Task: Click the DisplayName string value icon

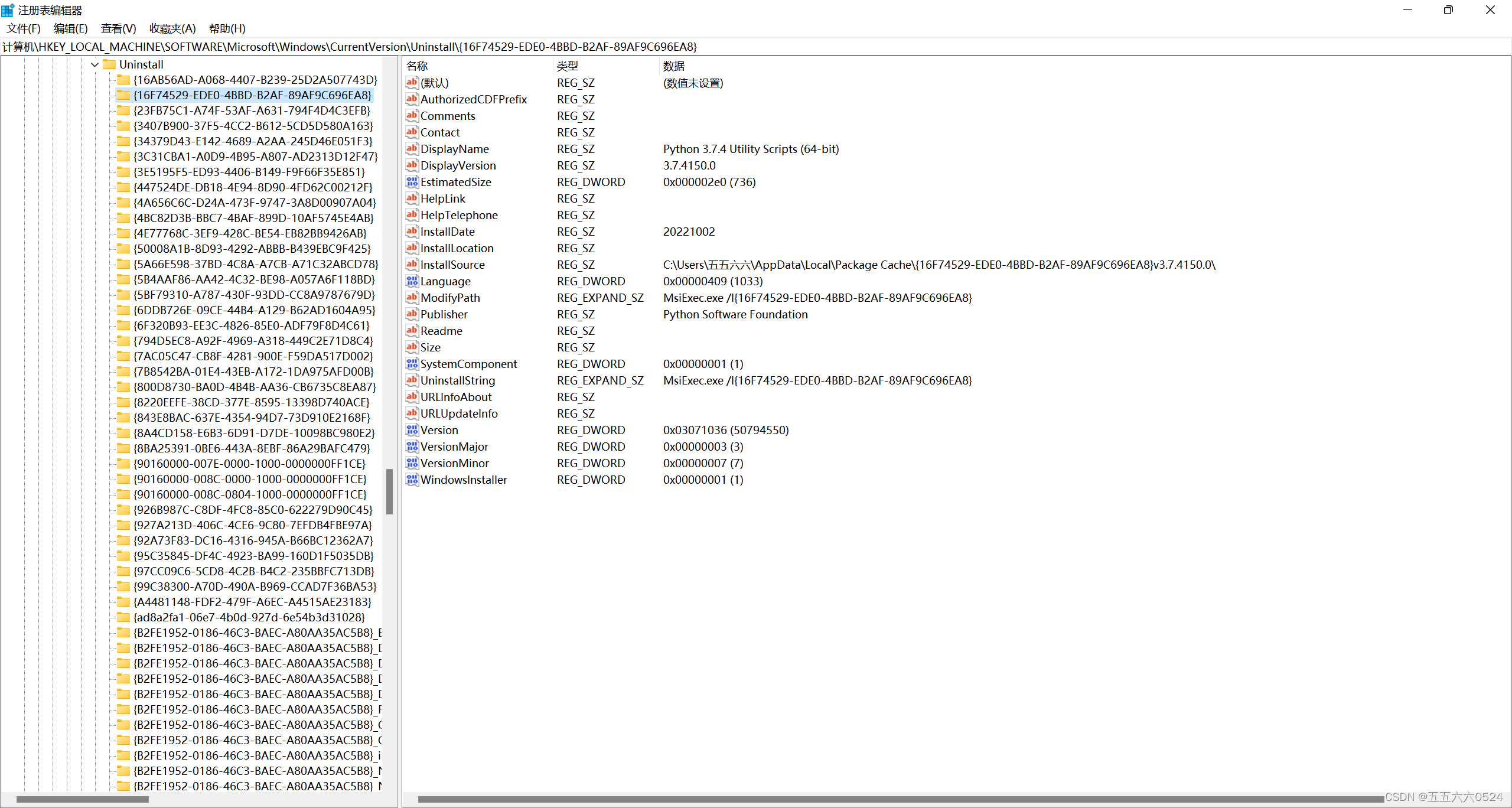Action: [x=412, y=149]
